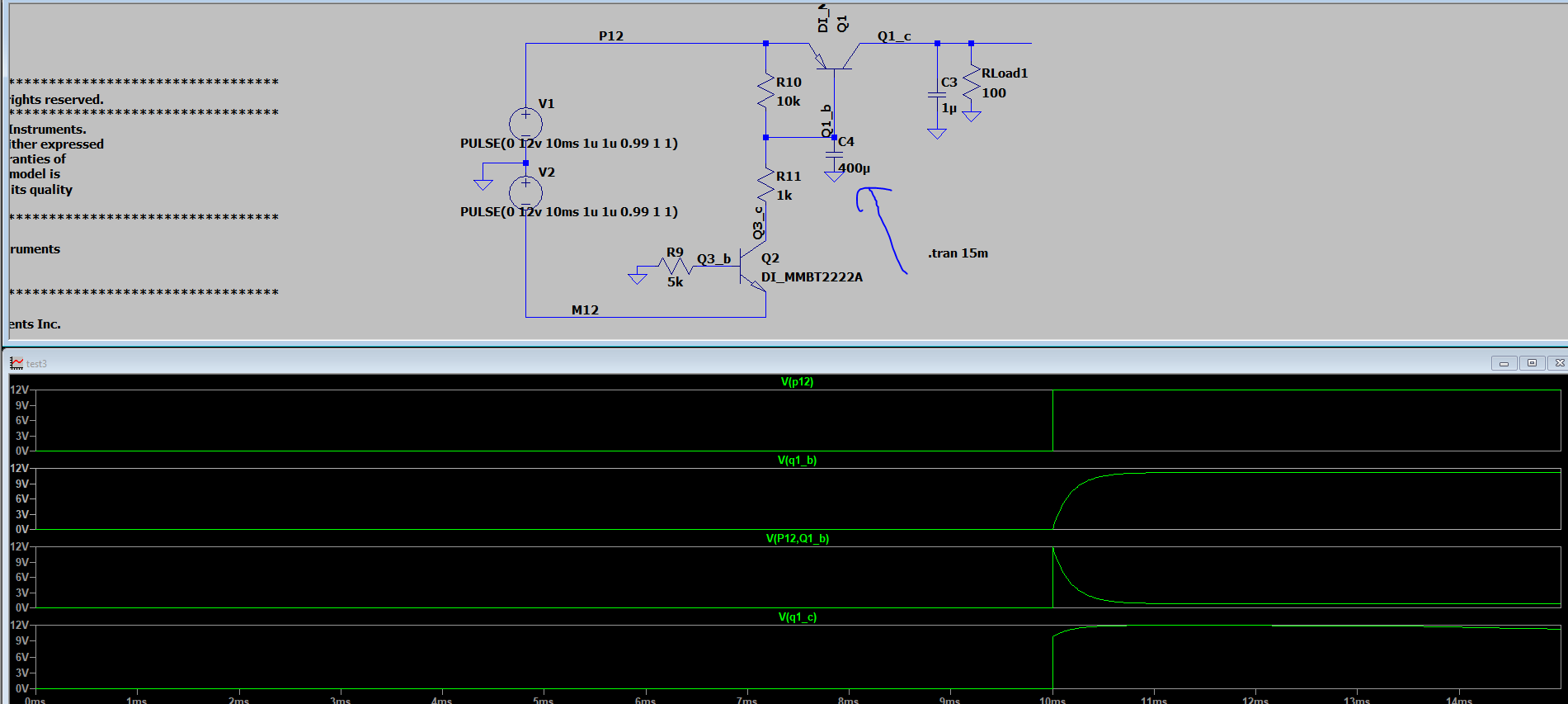The height and width of the screenshot is (704, 1568).
Task: Click the Q1_c net label
Action: click(894, 35)
